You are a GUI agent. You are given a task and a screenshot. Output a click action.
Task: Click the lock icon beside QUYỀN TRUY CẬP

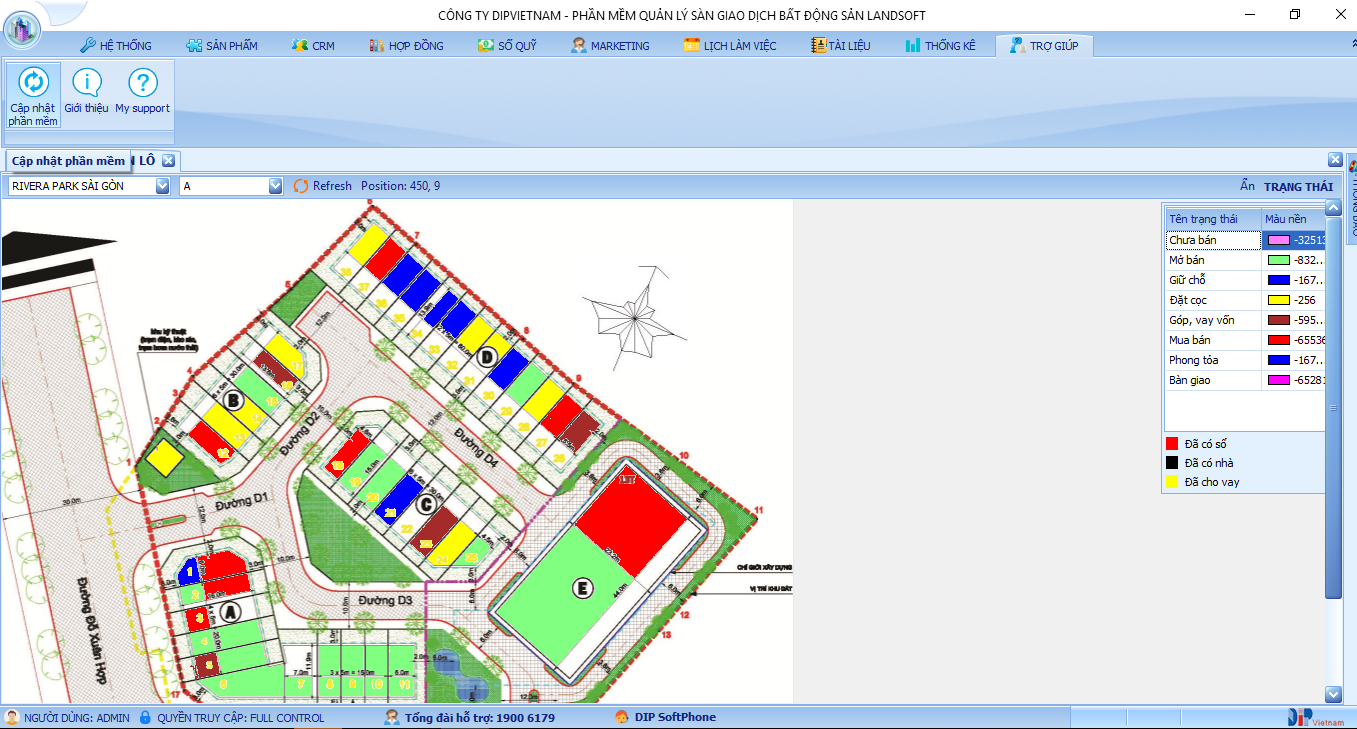click(x=145, y=717)
